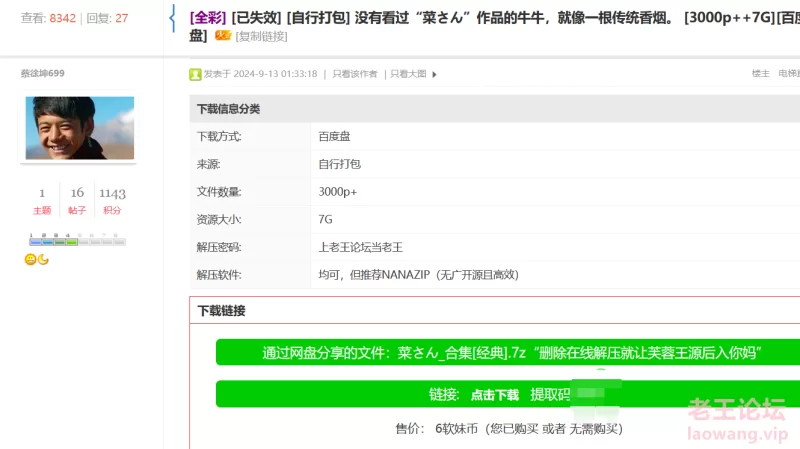Click the 文件数量 row label

point(219,192)
